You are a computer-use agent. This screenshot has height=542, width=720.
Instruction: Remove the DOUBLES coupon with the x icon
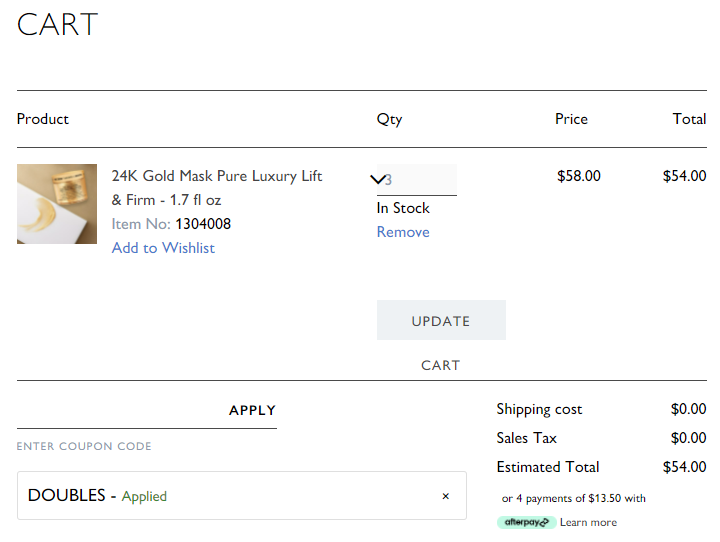[x=445, y=496]
